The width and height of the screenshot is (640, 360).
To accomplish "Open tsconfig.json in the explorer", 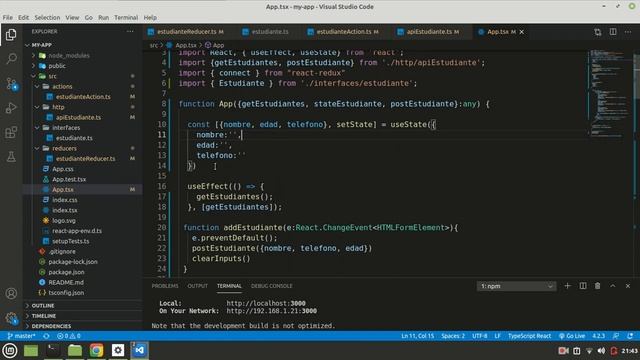I will [82, 293].
